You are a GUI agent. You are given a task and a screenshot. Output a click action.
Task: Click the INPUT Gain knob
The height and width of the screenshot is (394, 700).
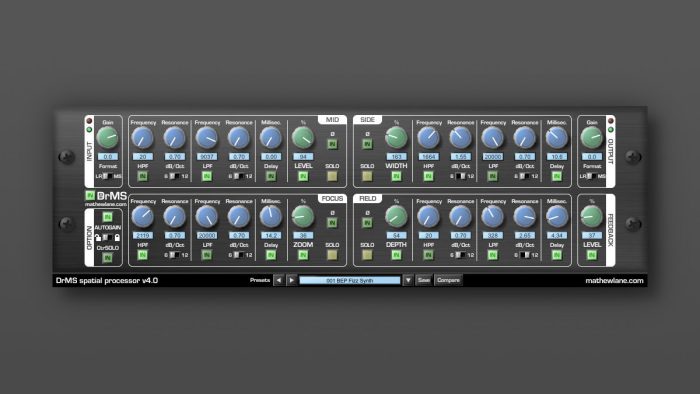click(x=108, y=137)
